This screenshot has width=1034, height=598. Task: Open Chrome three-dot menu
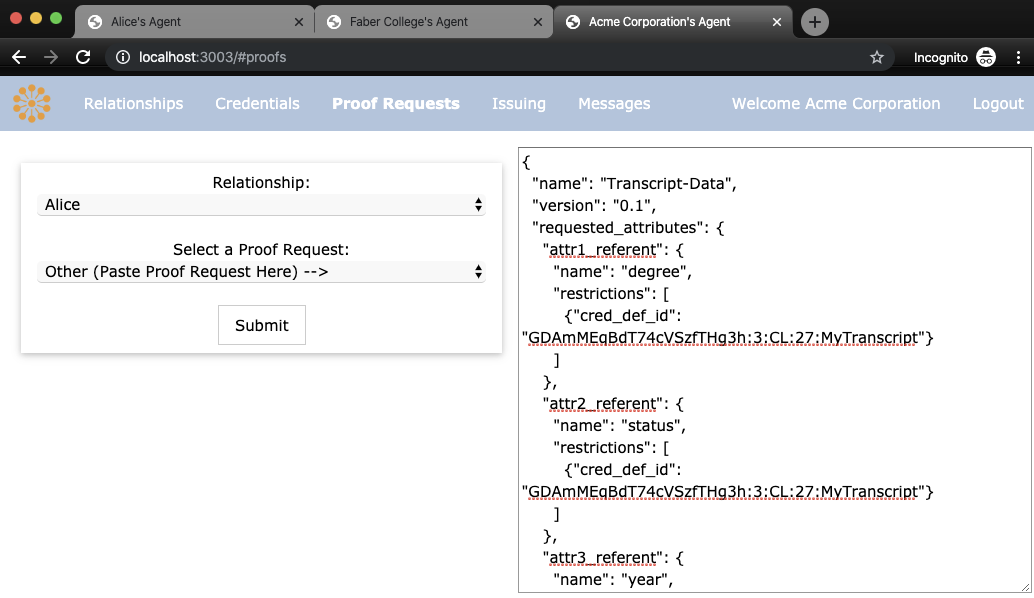point(1018,57)
